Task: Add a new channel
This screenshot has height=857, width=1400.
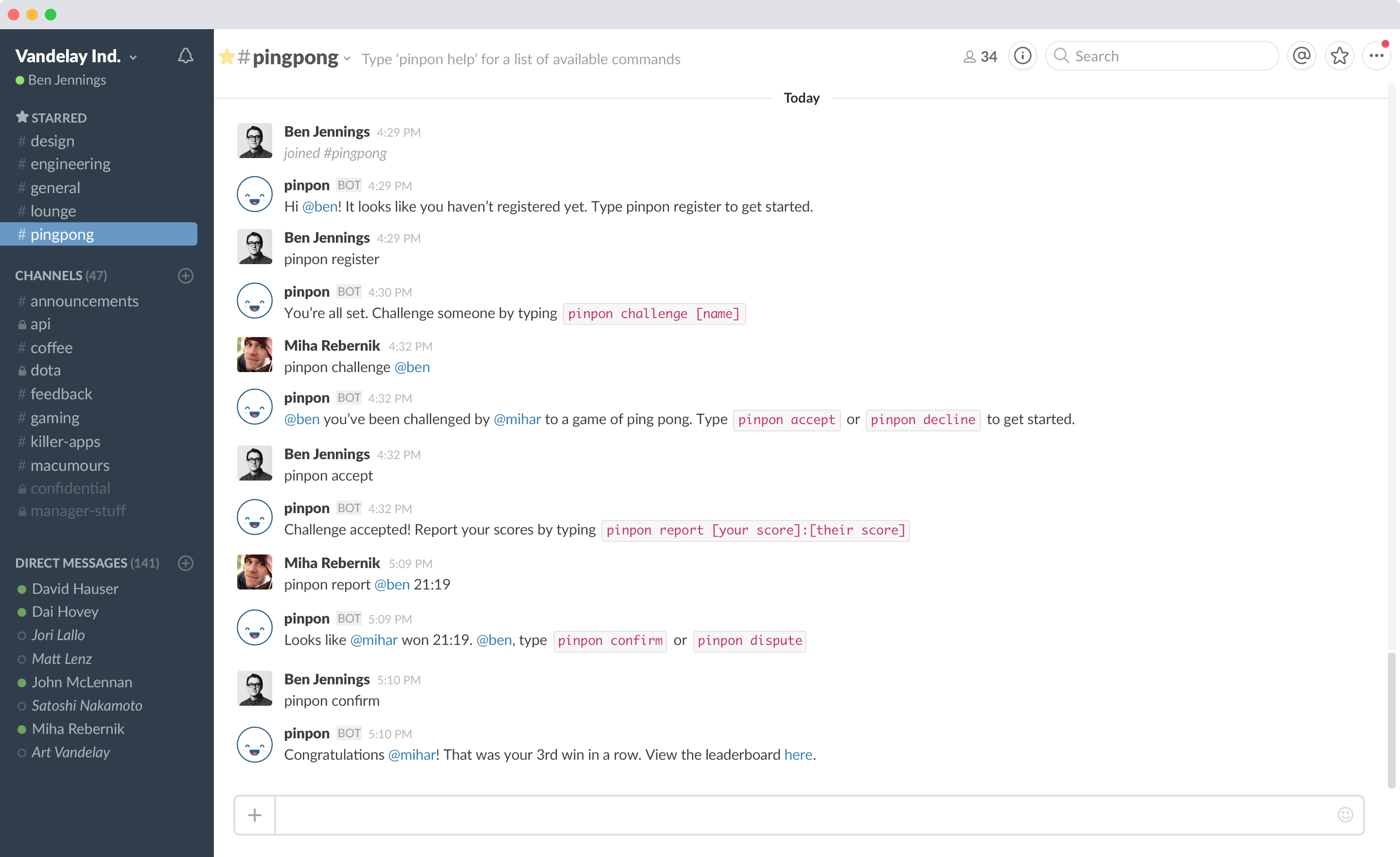Action: [x=185, y=276]
